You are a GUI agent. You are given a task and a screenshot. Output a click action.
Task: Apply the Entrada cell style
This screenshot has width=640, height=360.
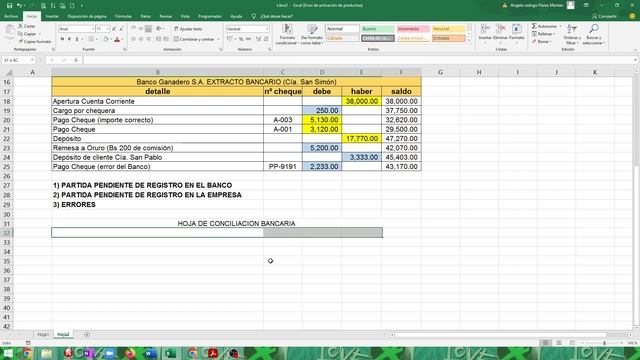tap(448, 38)
